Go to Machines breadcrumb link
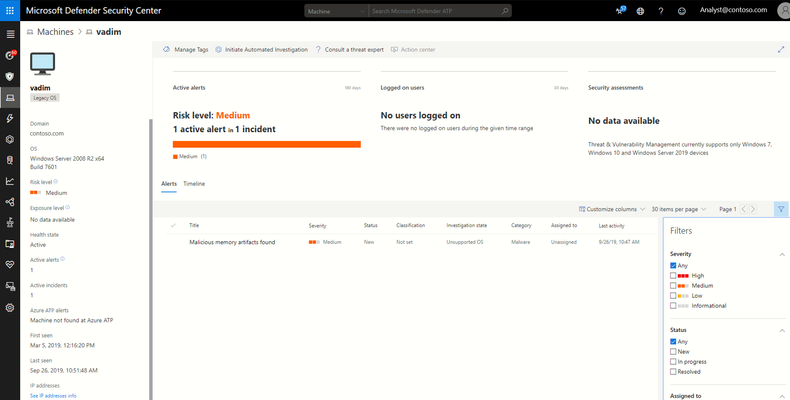 point(55,32)
